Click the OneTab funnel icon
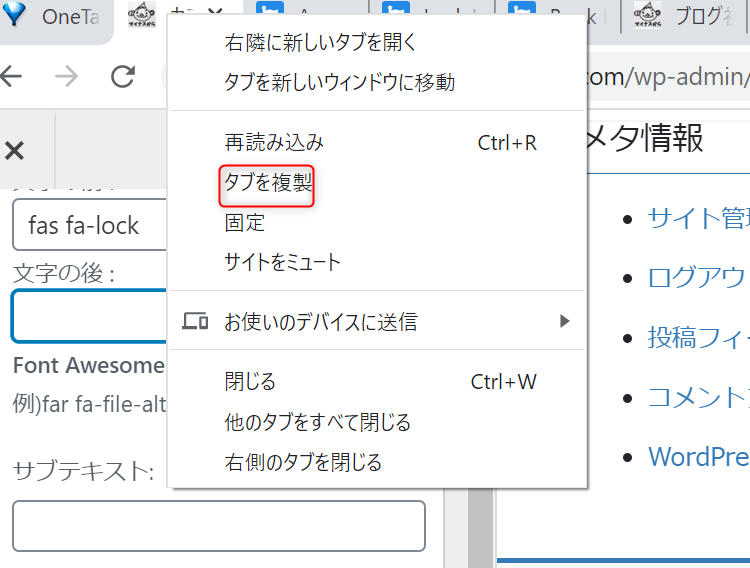The height and width of the screenshot is (568, 750). pos(15,13)
